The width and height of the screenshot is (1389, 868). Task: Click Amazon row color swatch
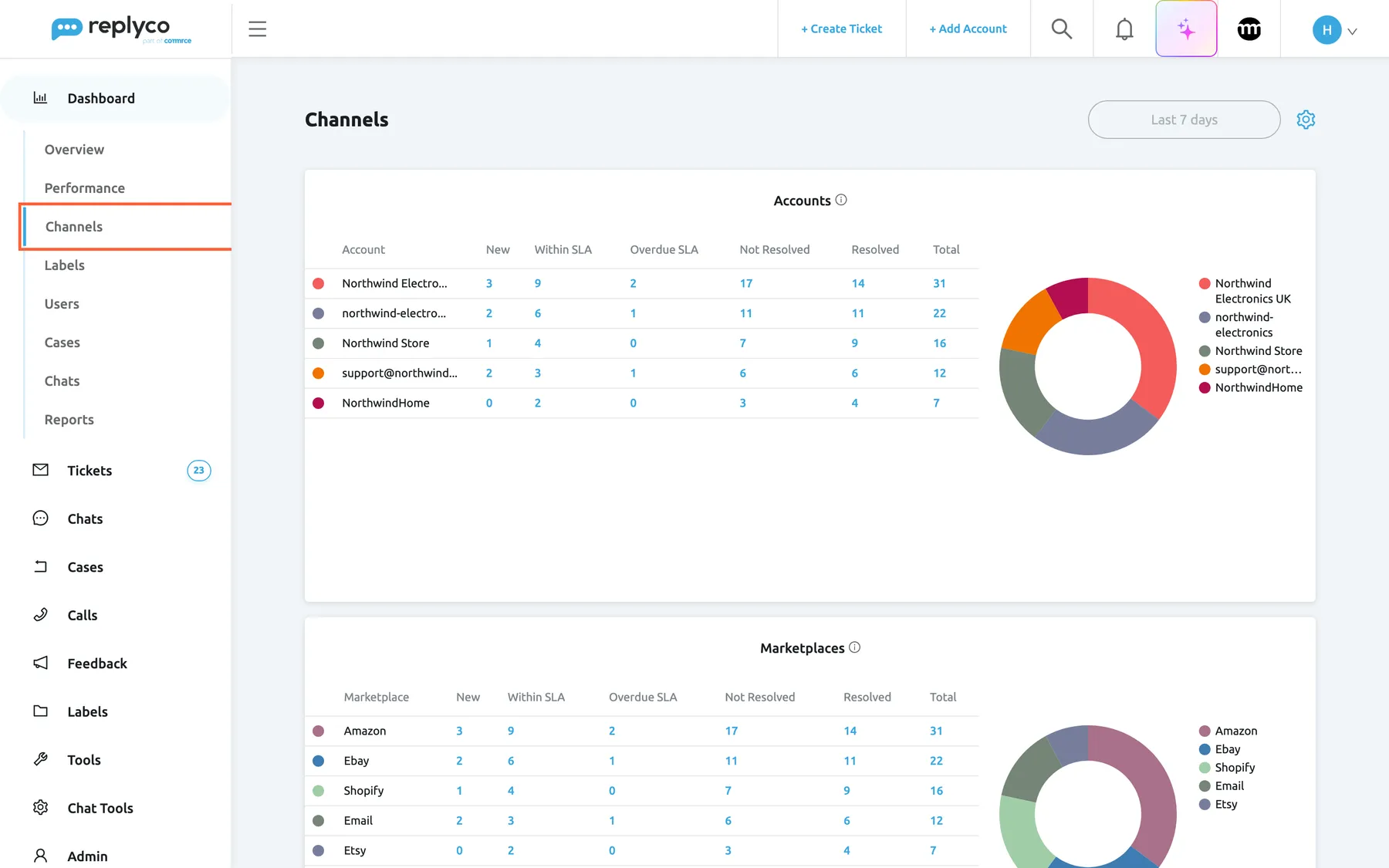coord(318,731)
